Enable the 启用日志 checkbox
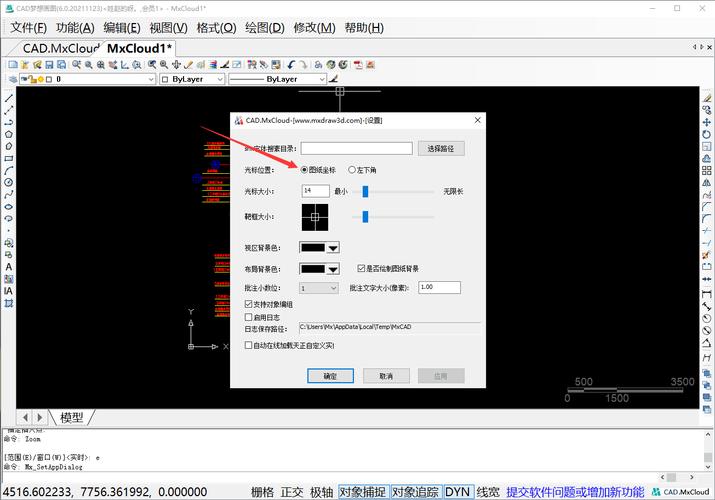The width and height of the screenshot is (715, 500). point(250,316)
